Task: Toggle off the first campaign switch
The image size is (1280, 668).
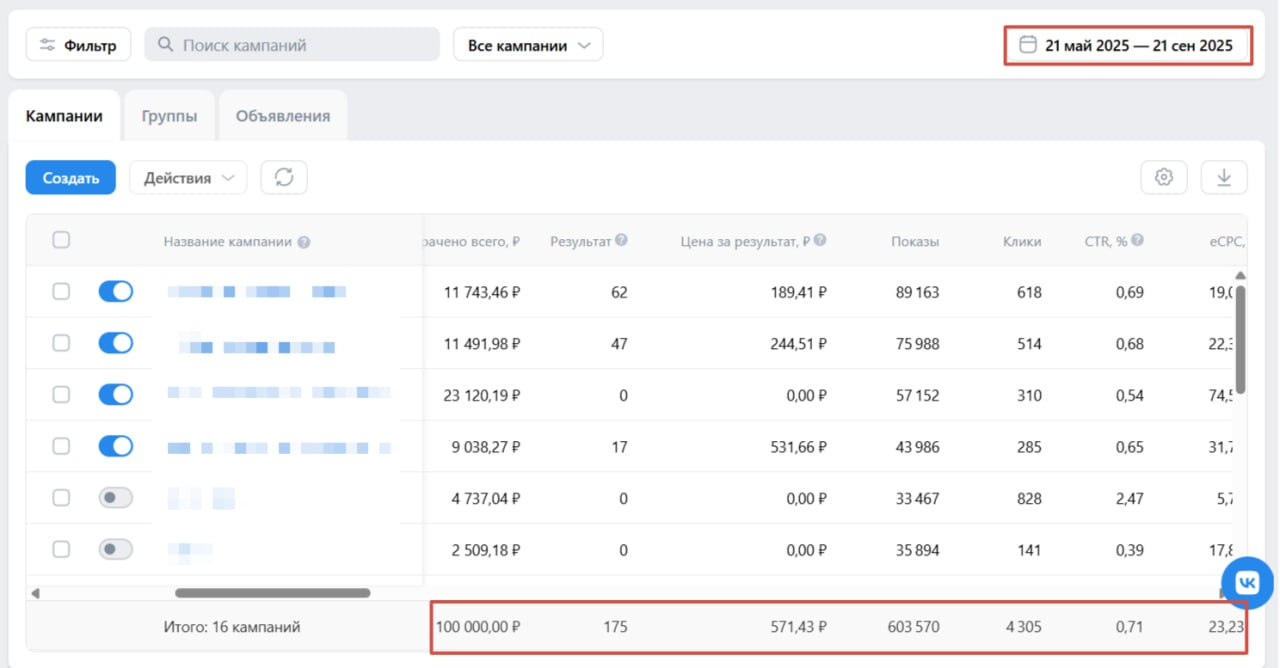Action: click(x=115, y=292)
